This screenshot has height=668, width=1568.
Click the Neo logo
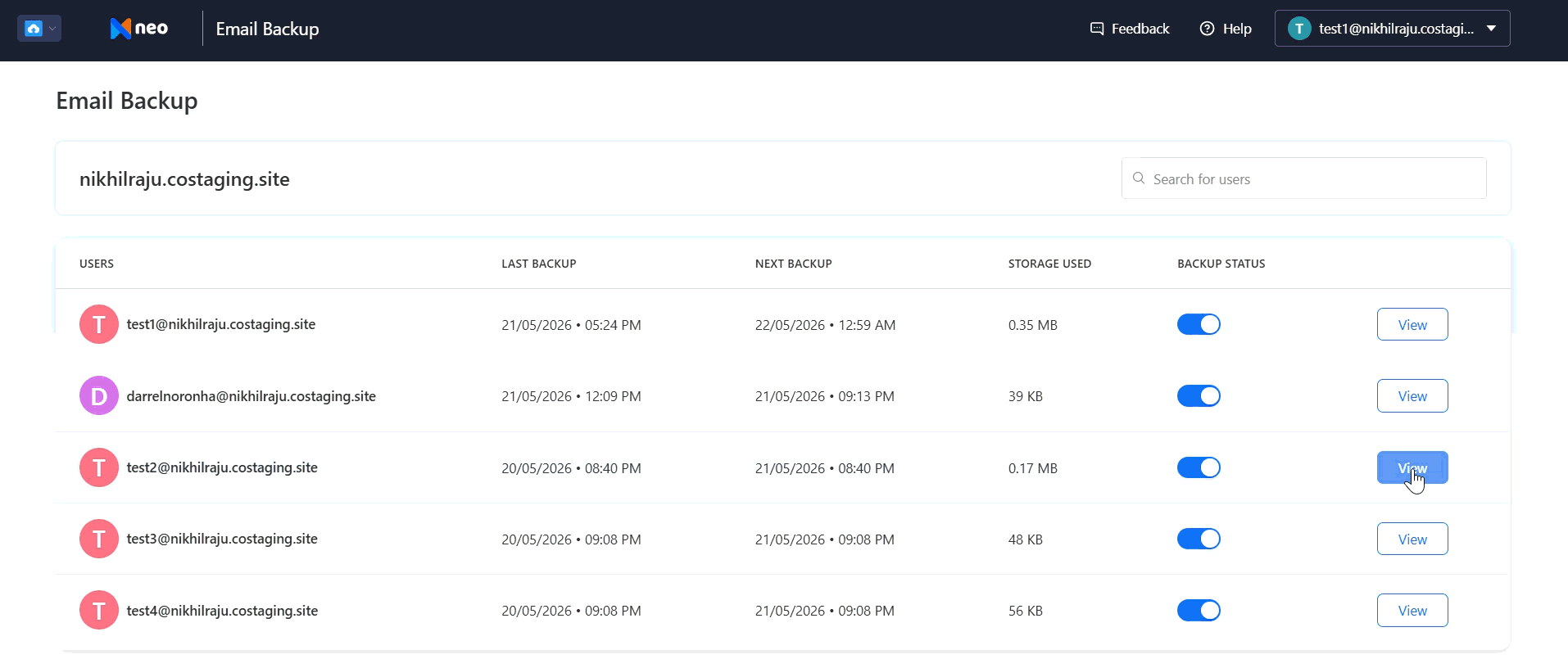click(x=138, y=29)
